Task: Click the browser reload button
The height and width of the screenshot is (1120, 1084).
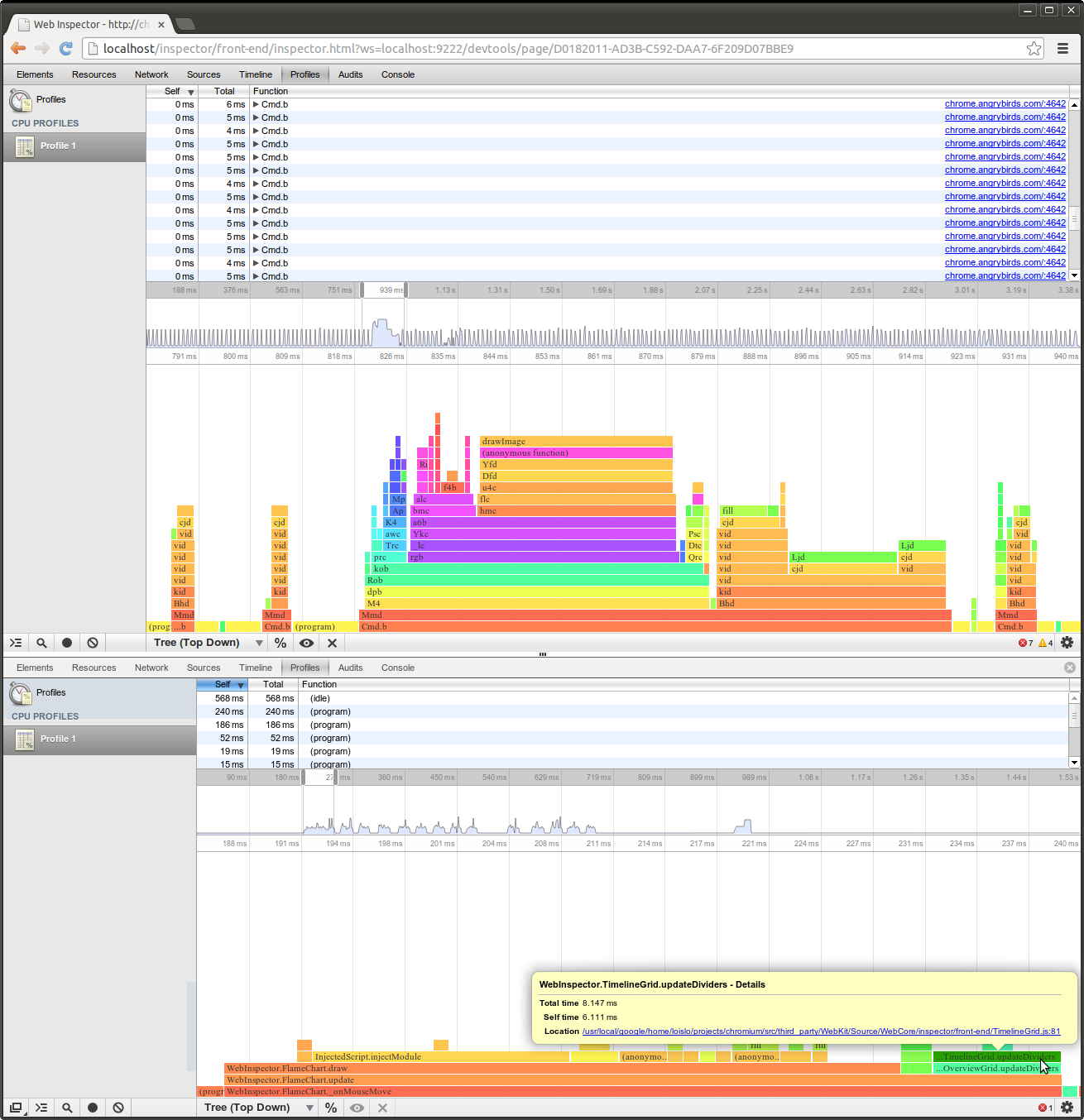Action: click(66, 49)
